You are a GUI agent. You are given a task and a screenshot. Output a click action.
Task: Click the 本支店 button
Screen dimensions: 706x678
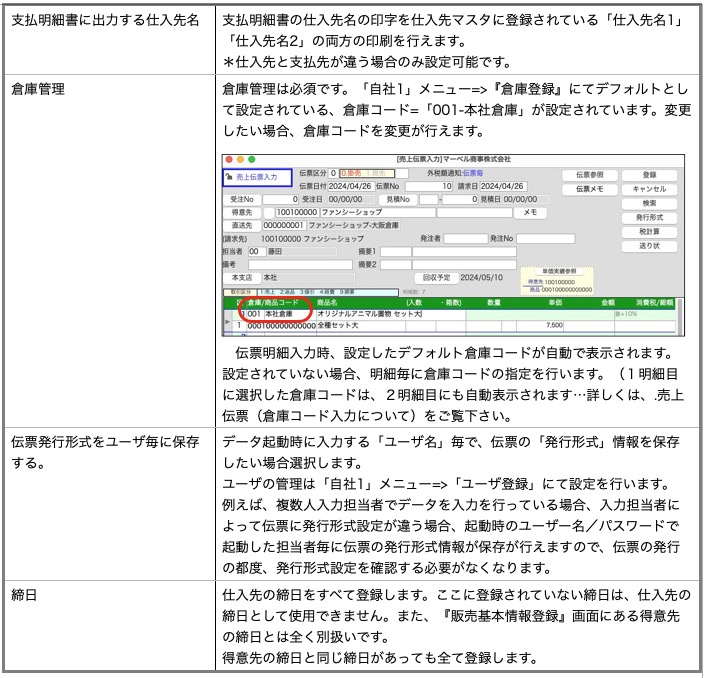point(241,277)
